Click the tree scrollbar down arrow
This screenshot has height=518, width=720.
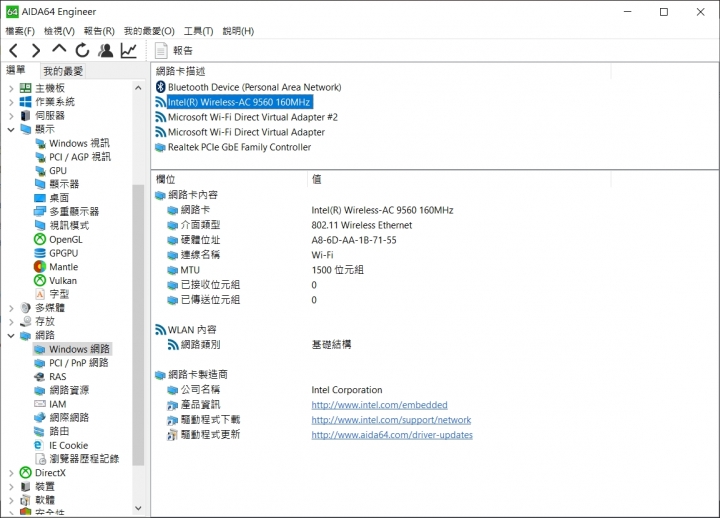pyautogui.click(x=138, y=508)
